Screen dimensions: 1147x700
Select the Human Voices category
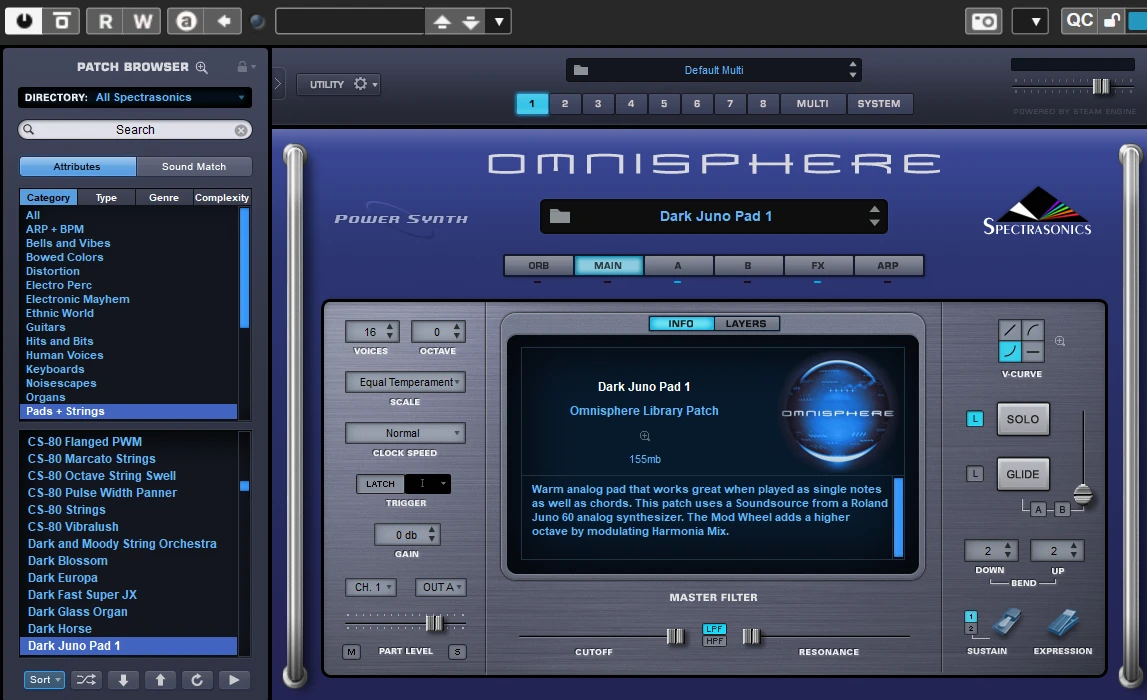(64, 355)
